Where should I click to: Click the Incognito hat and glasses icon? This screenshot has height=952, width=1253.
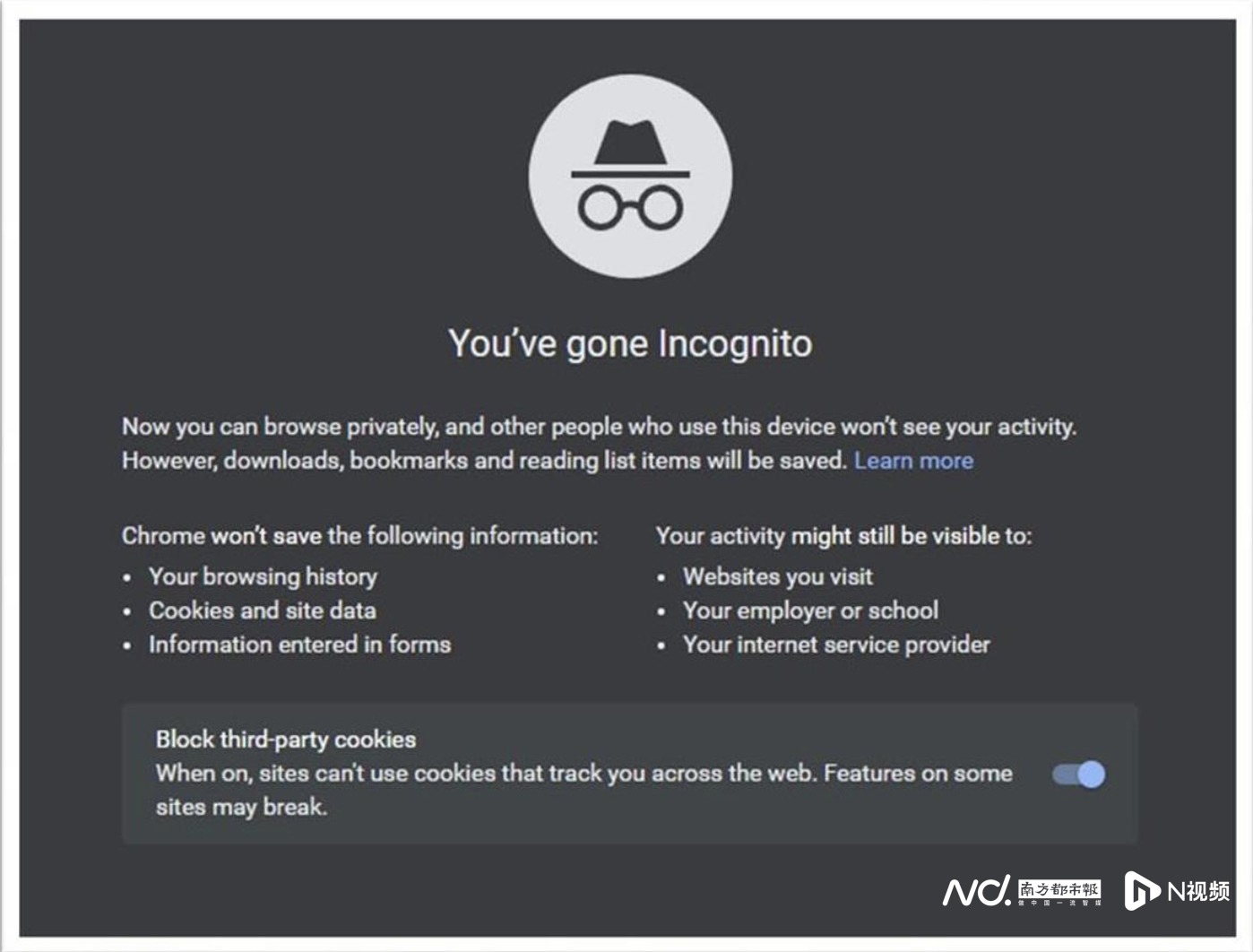point(630,176)
